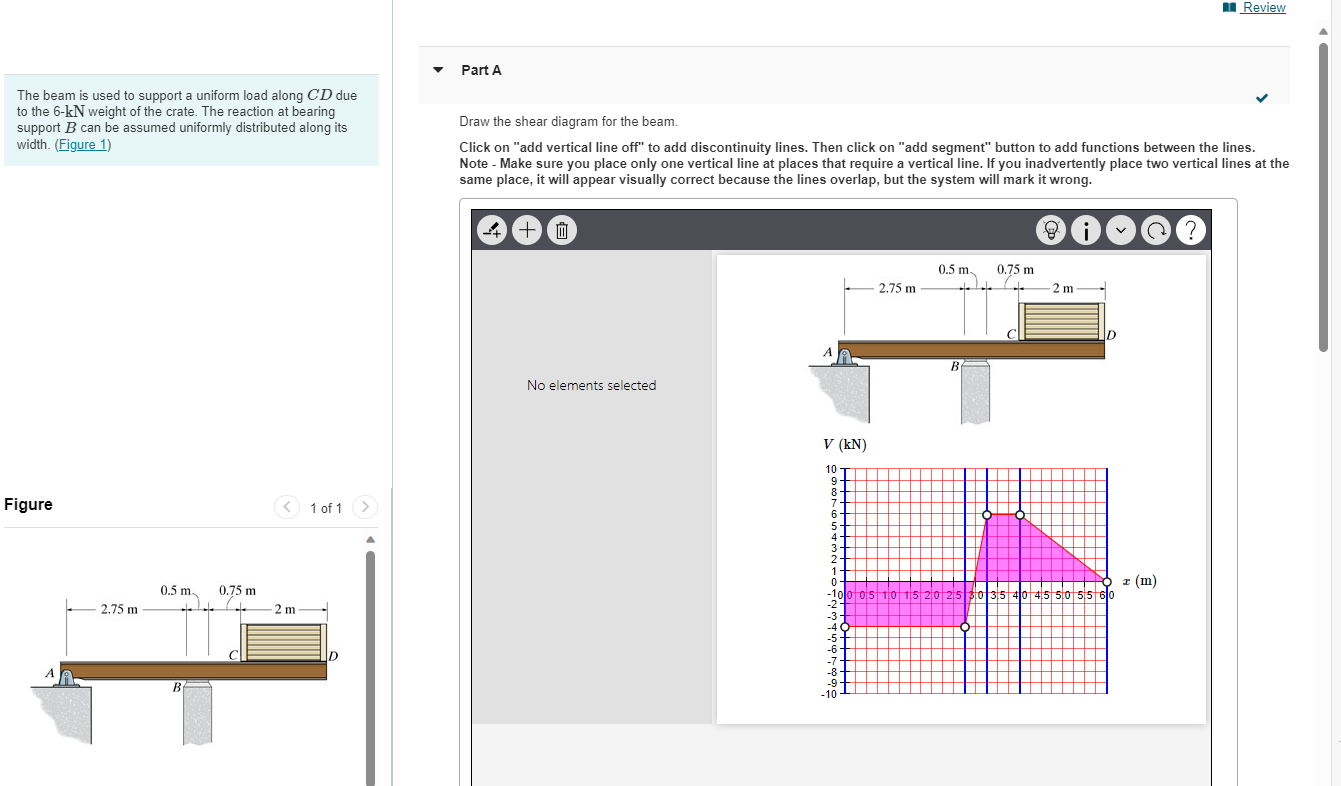Delete selected element with trash icon
This screenshot has width=1341, height=786.
pyautogui.click(x=561, y=231)
